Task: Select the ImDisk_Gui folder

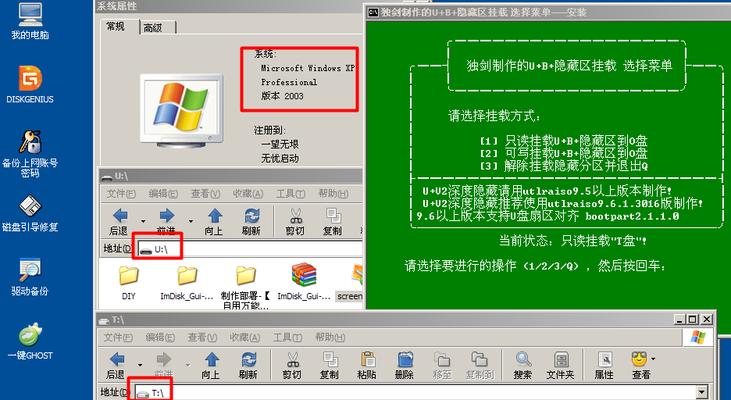Action: pyautogui.click(x=187, y=282)
